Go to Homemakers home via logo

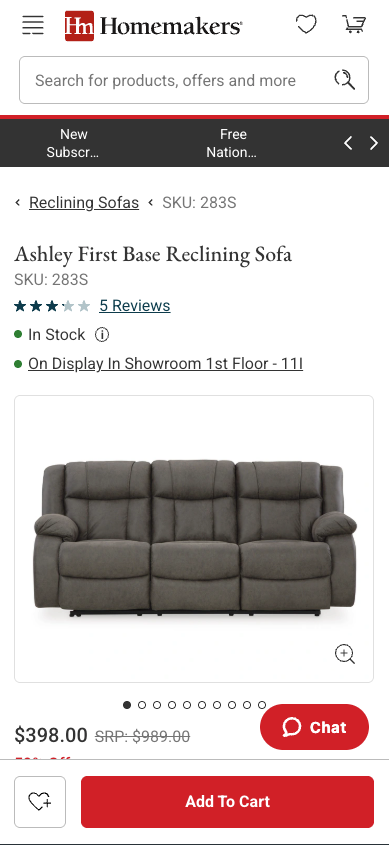[x=154, y=25]
